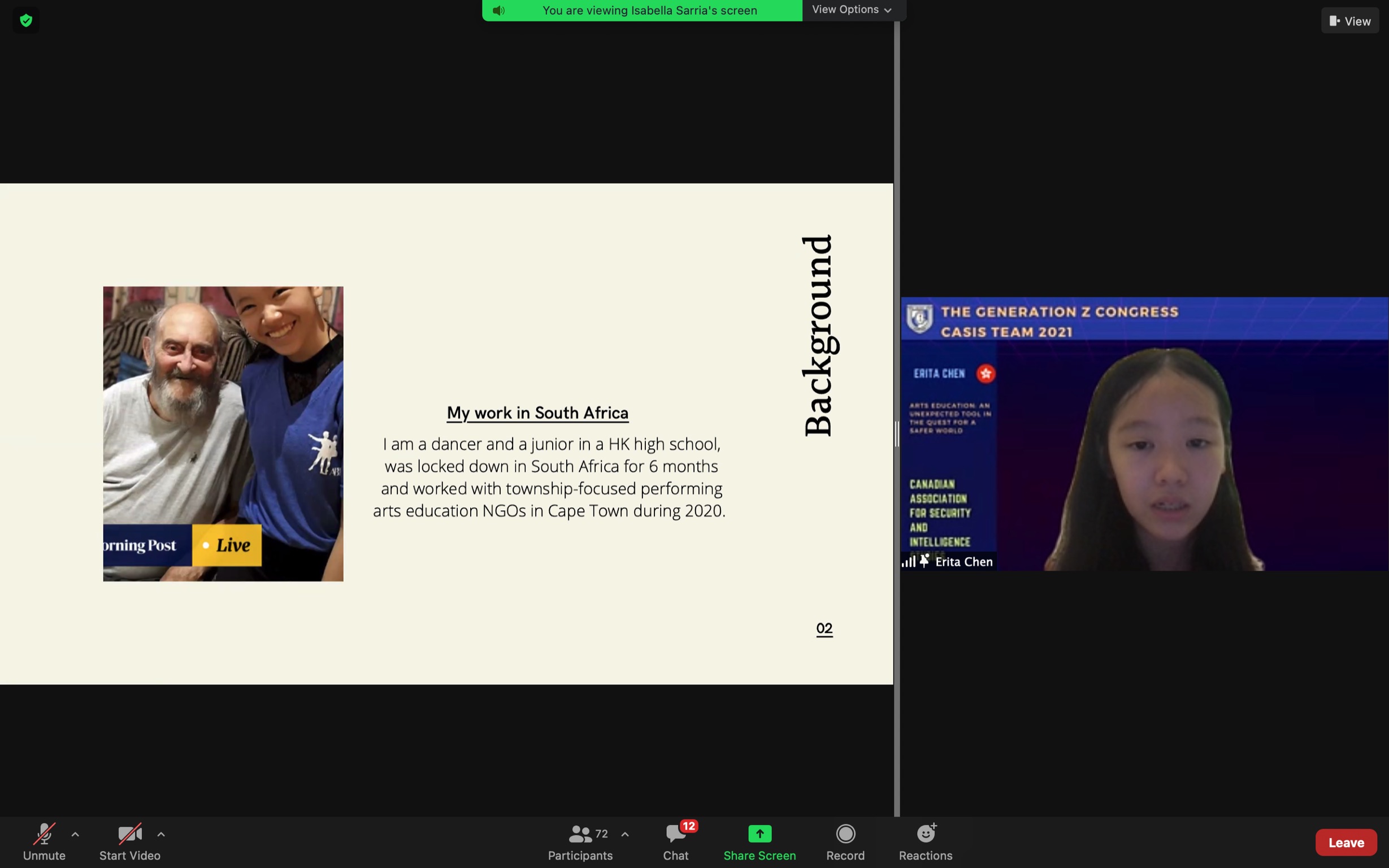Click the slide photo with Live badge
This screenshot has height=868, width=1389.
(x=223, y=433)
